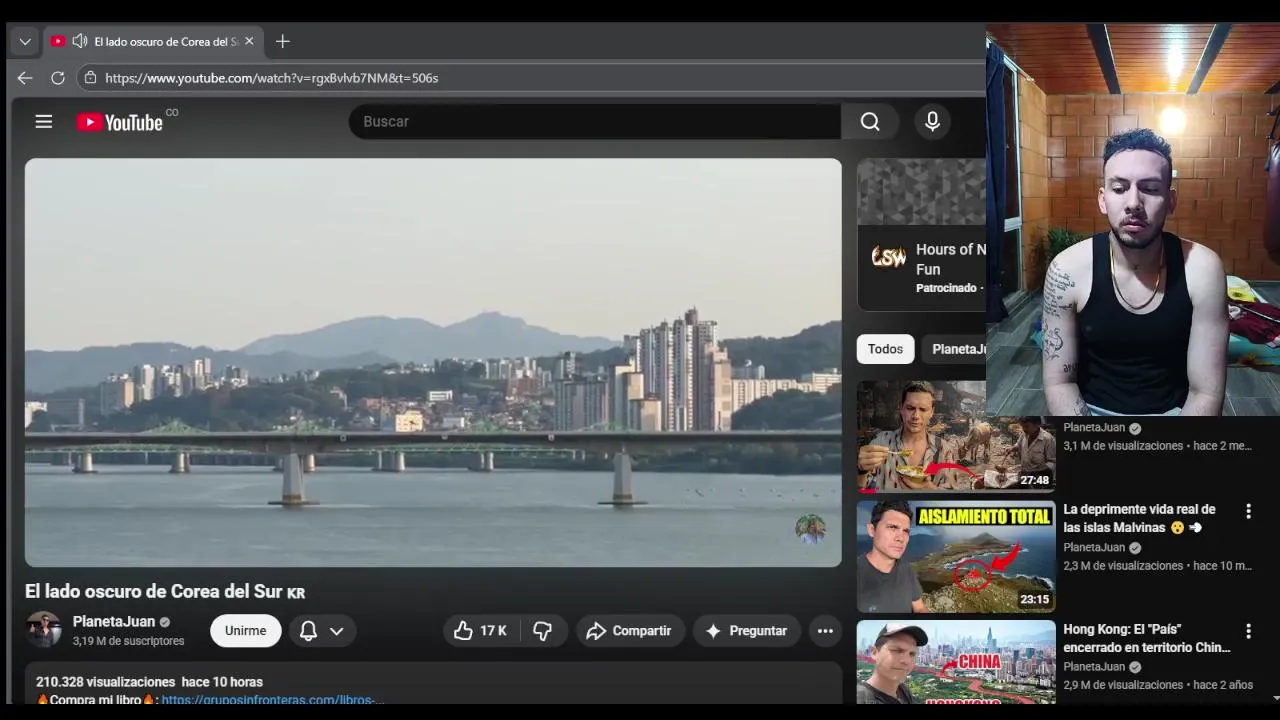Image resolution: width=1280 pixels, height=720 pixels.
Task: Click the LSW sponsor logo
Action: click(x=888, y=257)
